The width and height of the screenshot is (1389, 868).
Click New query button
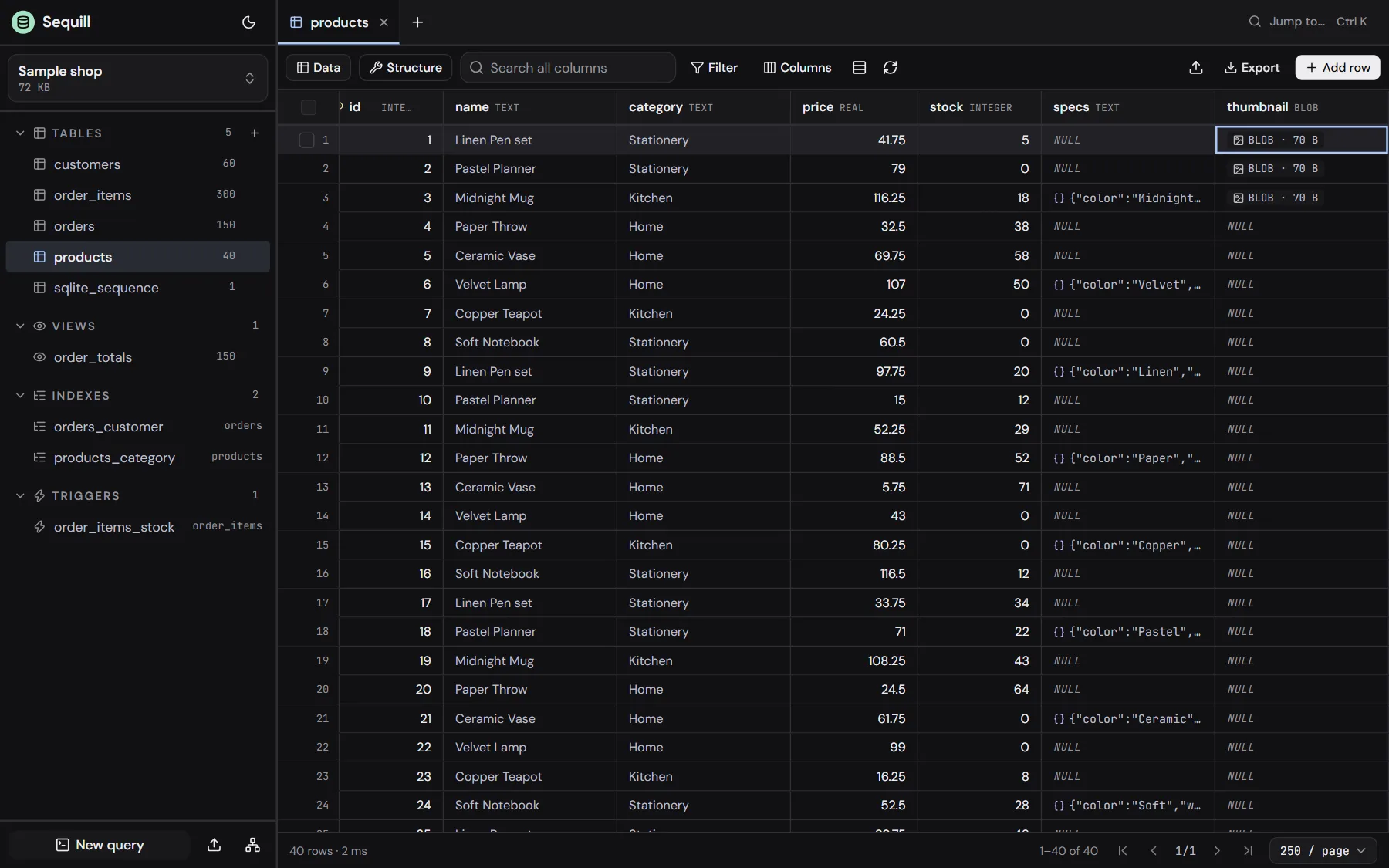tap(100, 845)
